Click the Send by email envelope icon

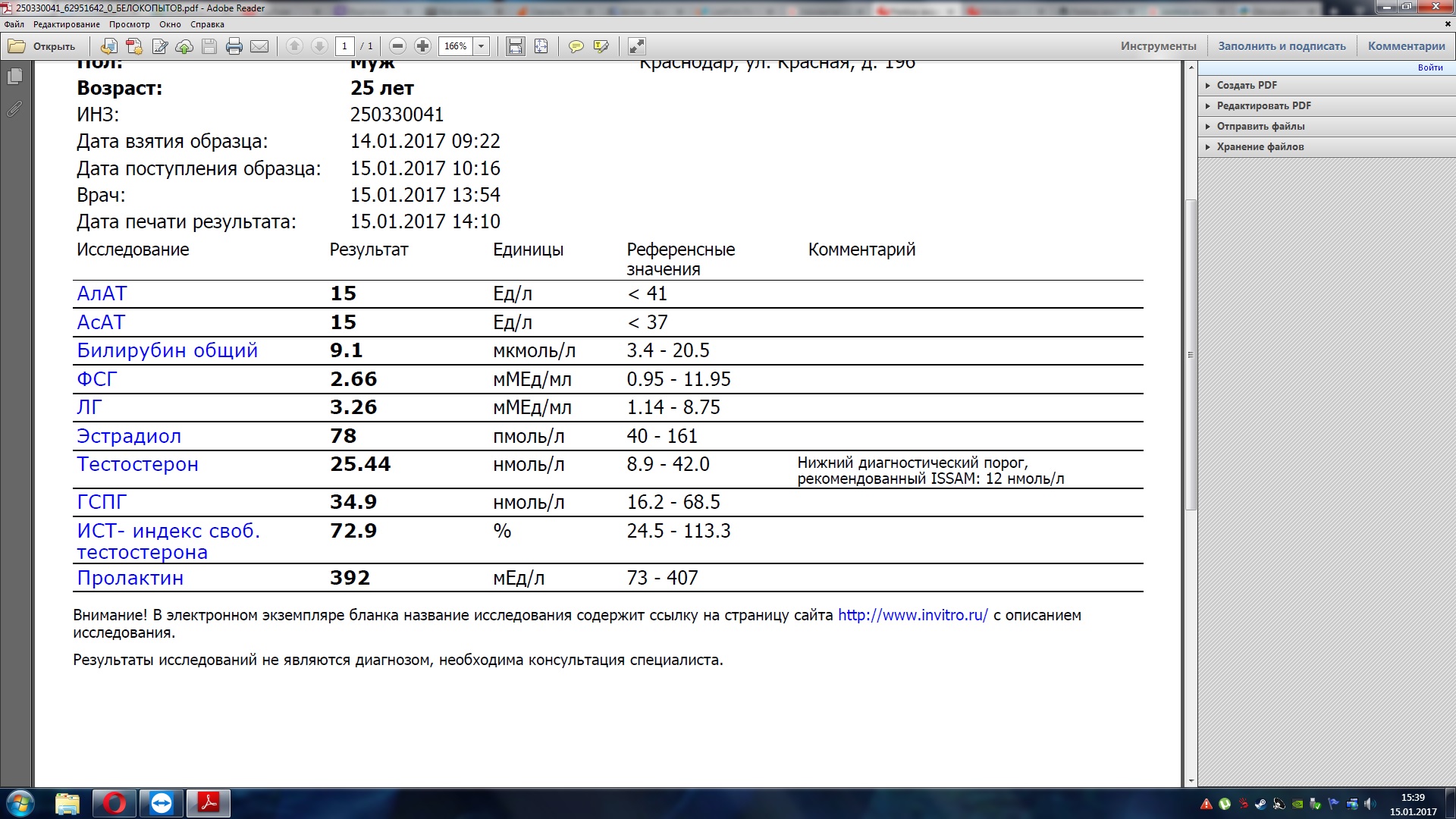pyautogui.click(x=259, y=46)
